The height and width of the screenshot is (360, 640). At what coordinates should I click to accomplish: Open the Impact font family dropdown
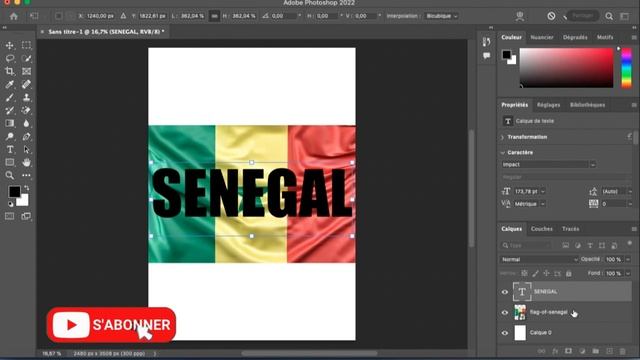click(593, 164)
